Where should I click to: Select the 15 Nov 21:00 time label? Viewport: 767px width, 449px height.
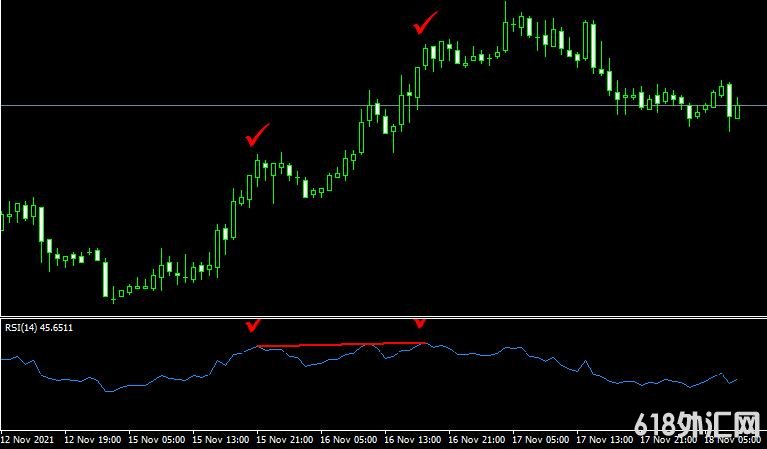click(x=285, y=440)
